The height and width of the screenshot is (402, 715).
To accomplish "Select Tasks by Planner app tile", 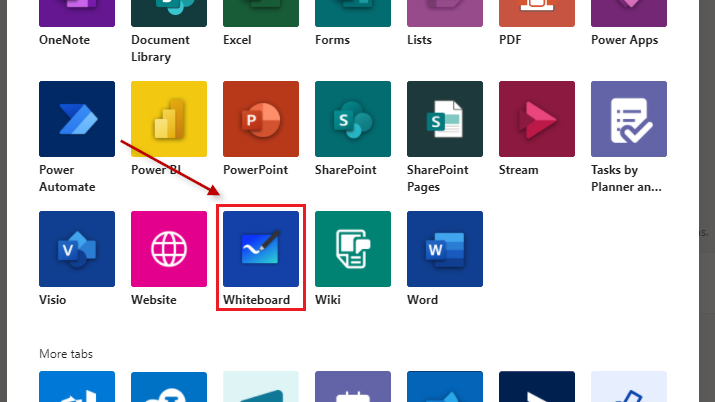I will tap(629, 119).
